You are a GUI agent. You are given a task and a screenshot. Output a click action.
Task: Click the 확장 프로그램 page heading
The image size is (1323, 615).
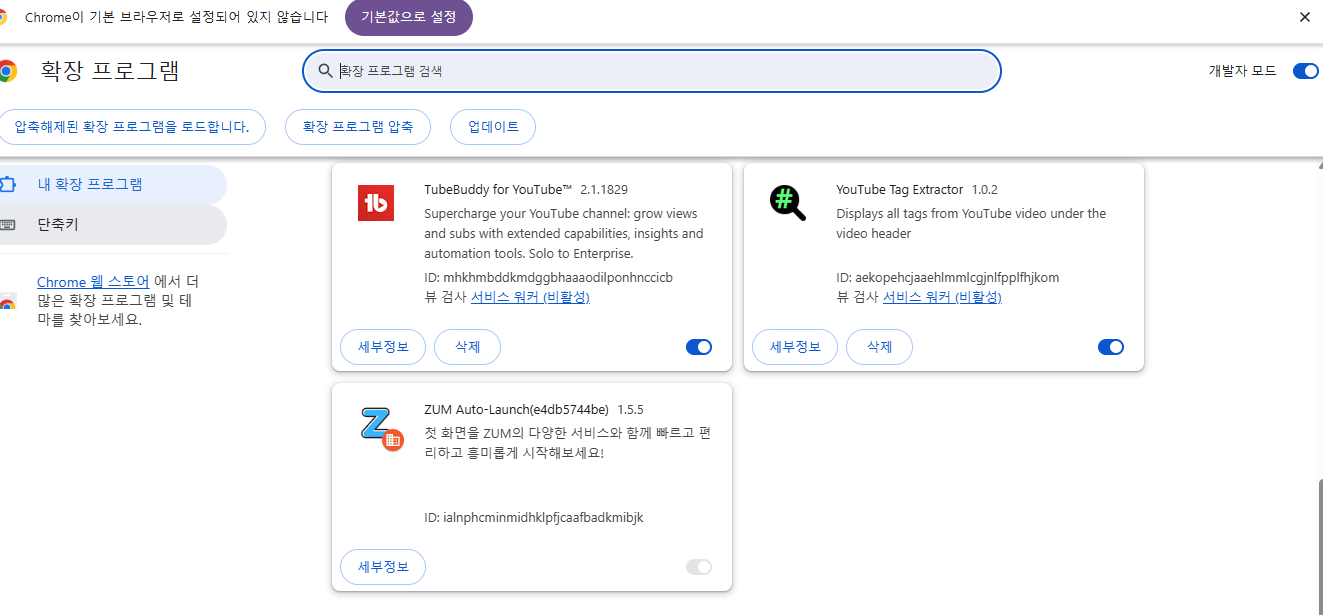[110, 71]
